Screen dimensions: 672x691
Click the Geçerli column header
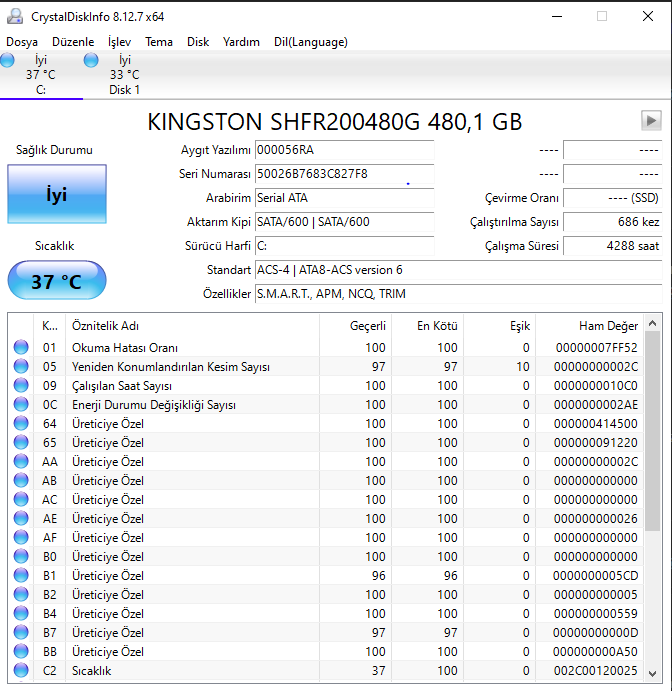pos(355,326)
